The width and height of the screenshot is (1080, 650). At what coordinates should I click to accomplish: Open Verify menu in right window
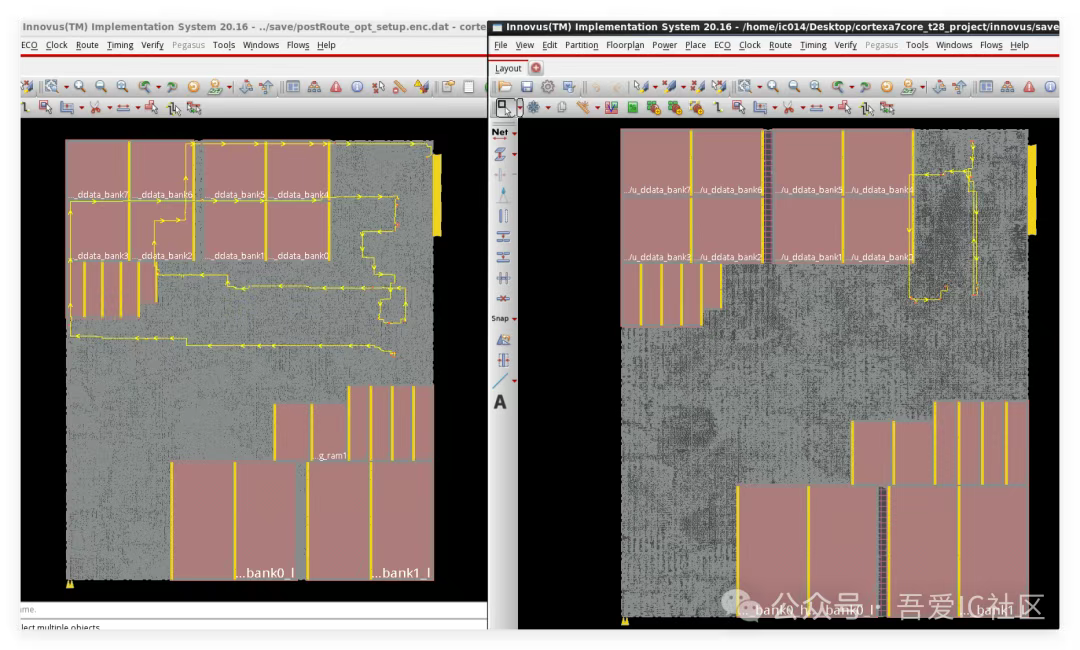[845, 45]
